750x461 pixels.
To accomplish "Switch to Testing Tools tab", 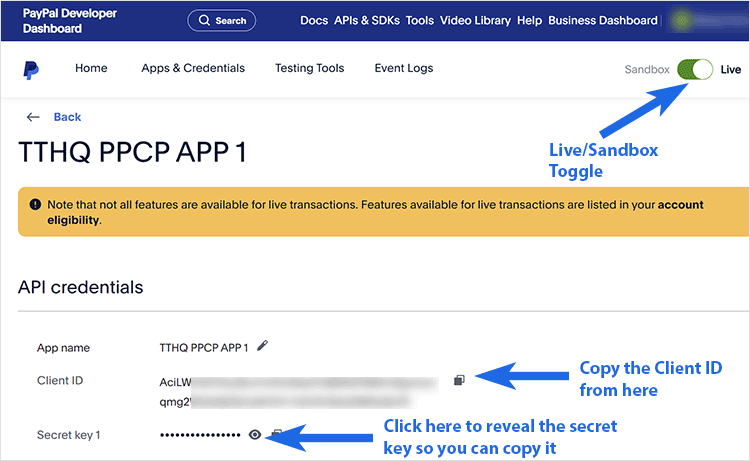I will pos(309,68).
